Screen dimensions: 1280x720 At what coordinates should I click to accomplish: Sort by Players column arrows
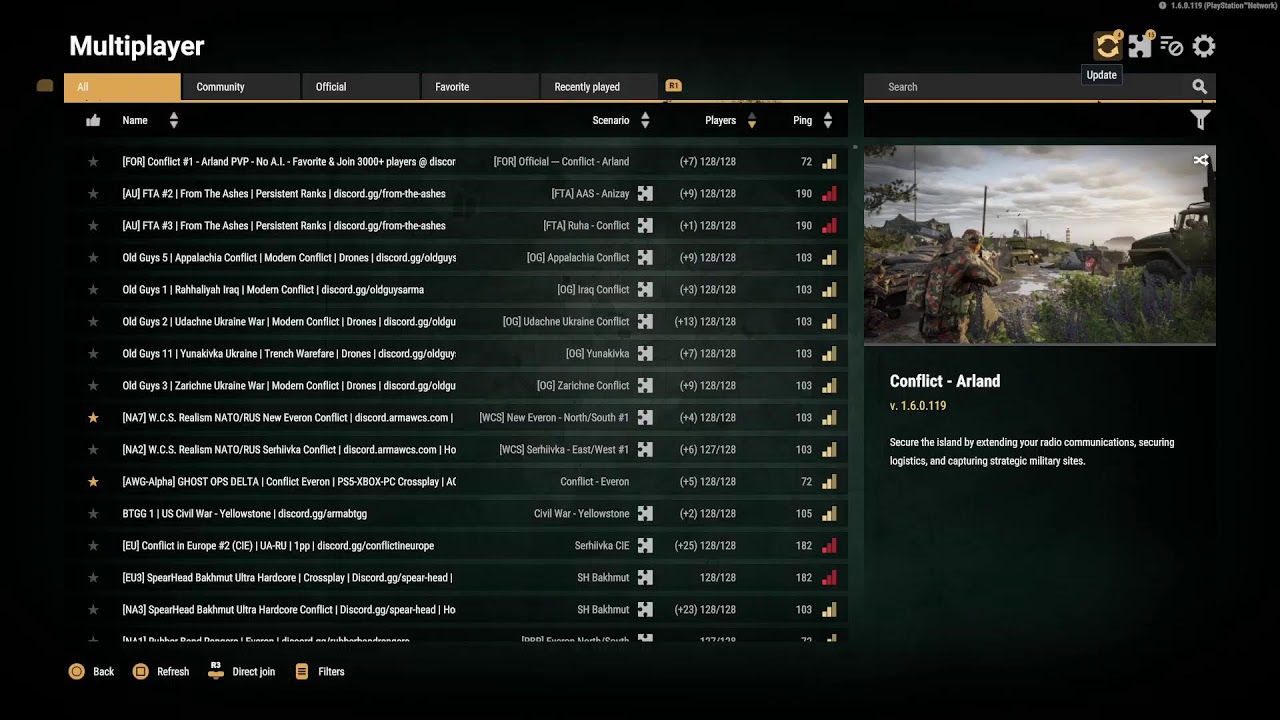(751, 120)
